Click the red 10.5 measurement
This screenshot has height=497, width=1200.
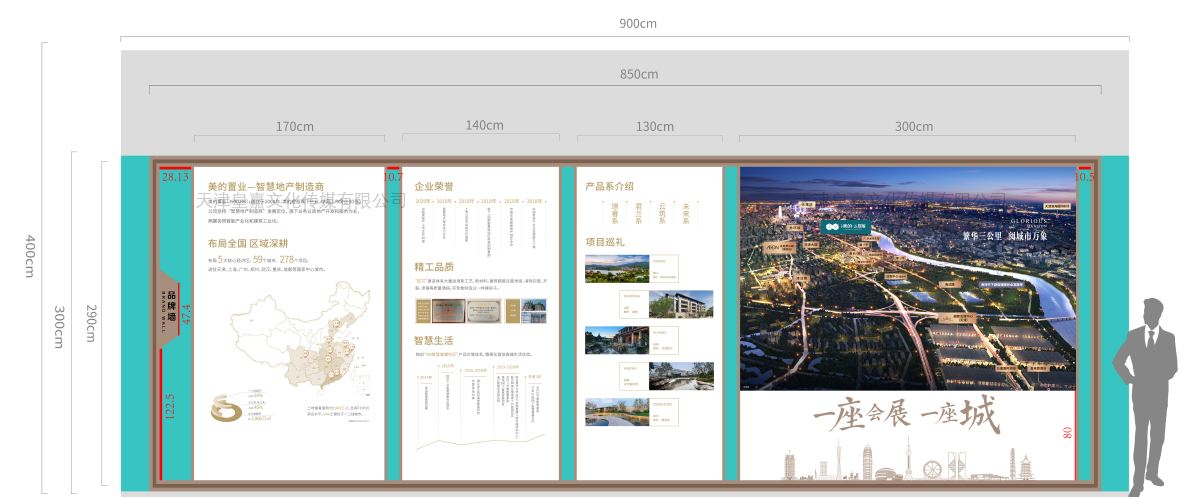1085,177
